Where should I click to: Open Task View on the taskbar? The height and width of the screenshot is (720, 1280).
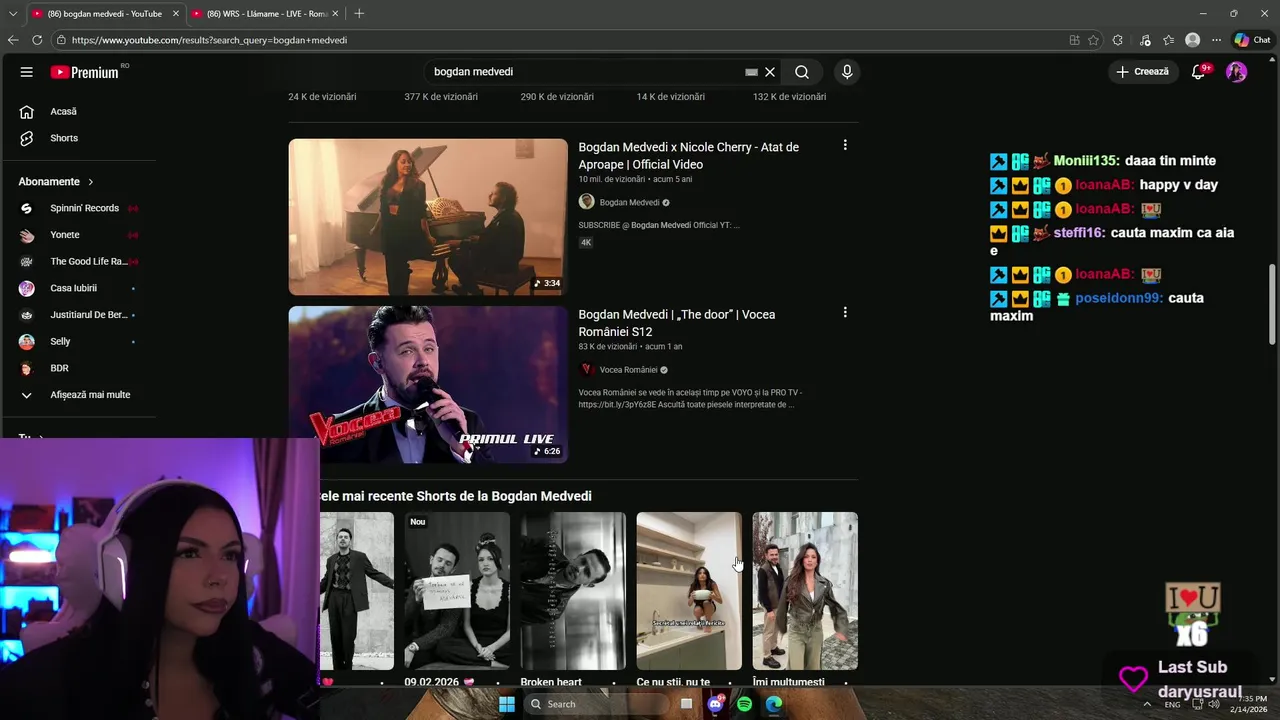coord(686,704)
